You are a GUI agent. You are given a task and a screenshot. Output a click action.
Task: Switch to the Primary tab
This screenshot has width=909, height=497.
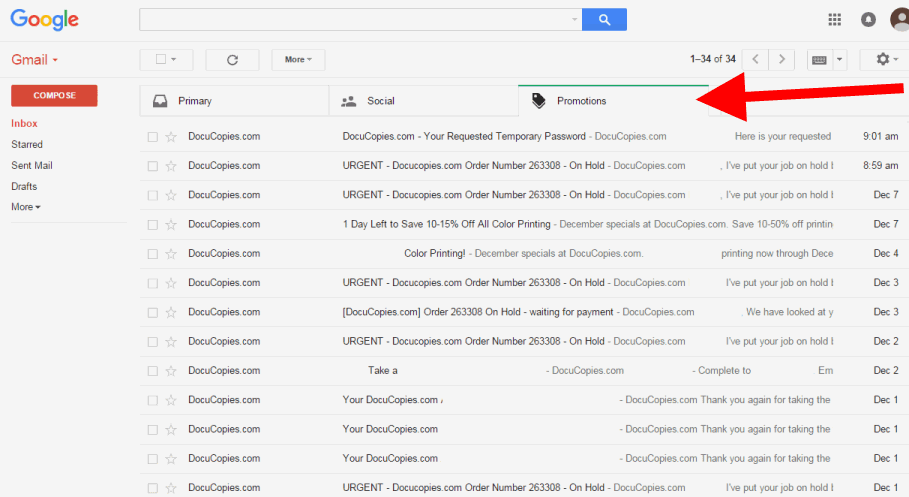tap(194, 101)
